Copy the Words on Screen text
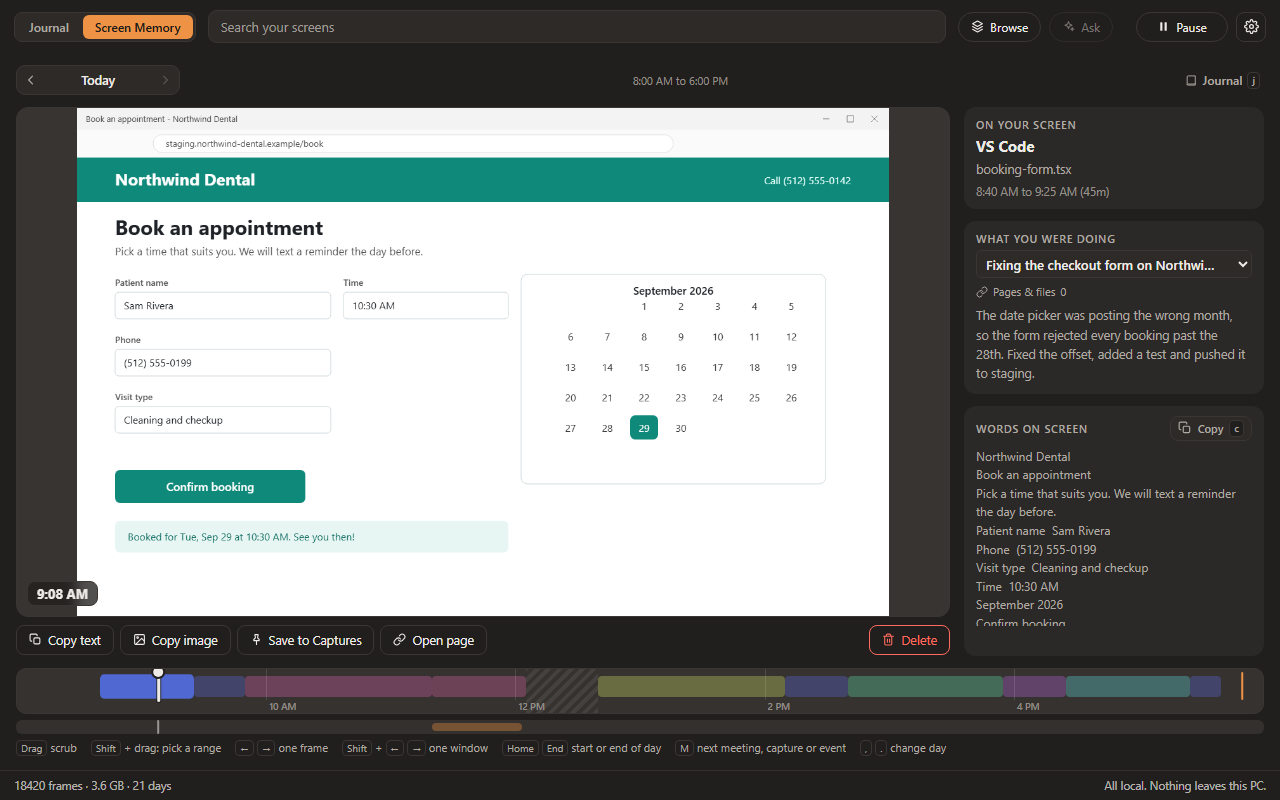The width and height of the screenshot is (1280, 800). [1210, 428]
